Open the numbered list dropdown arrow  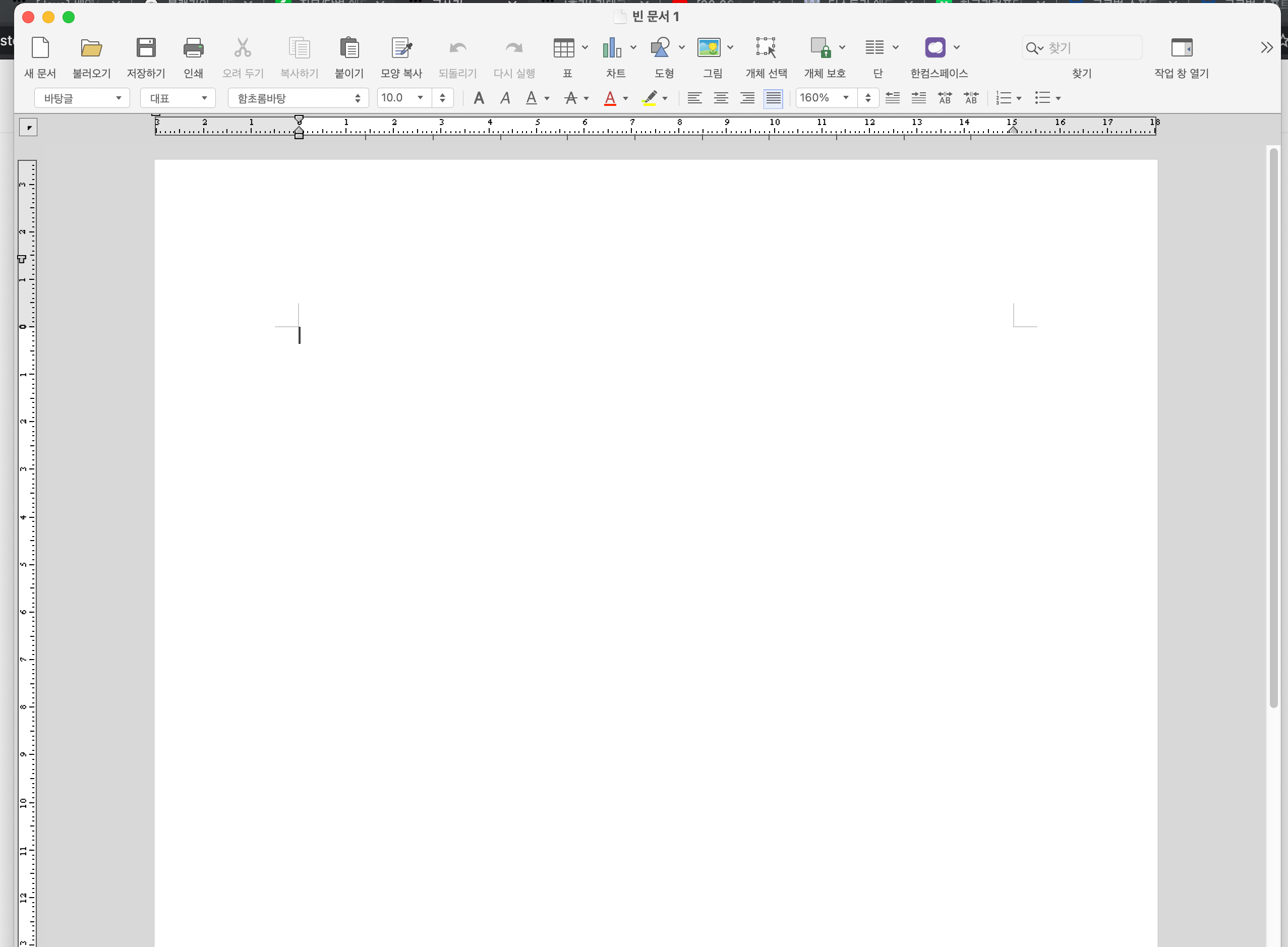coord(1019,99)
